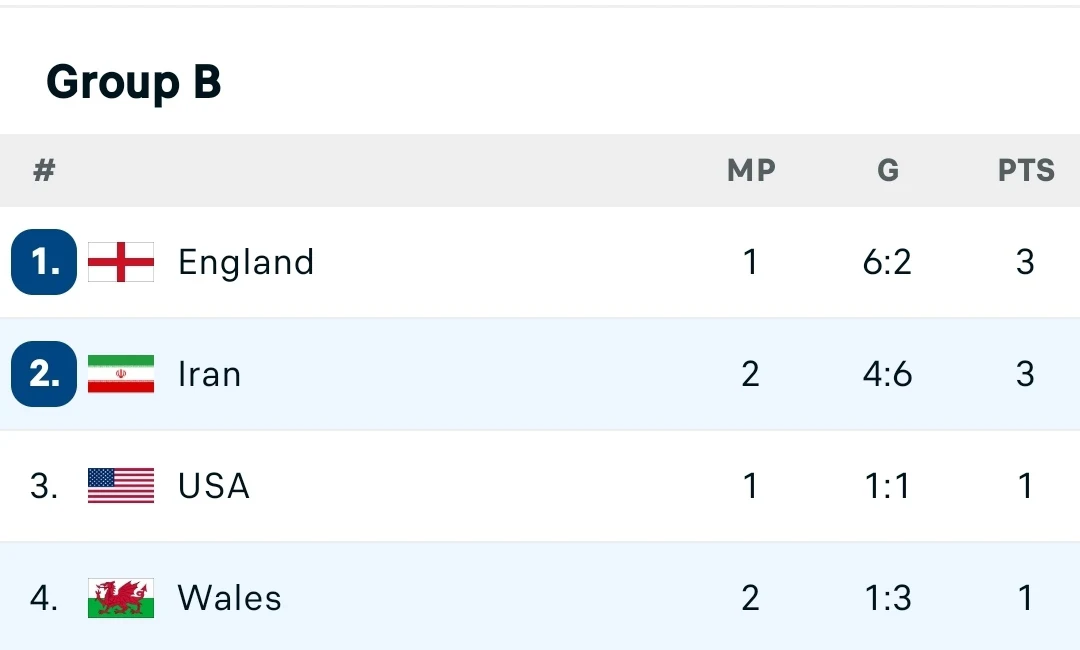This screenshot has width=1080, height=650.
Task: Open the England team link
Action: pos(246,262)
